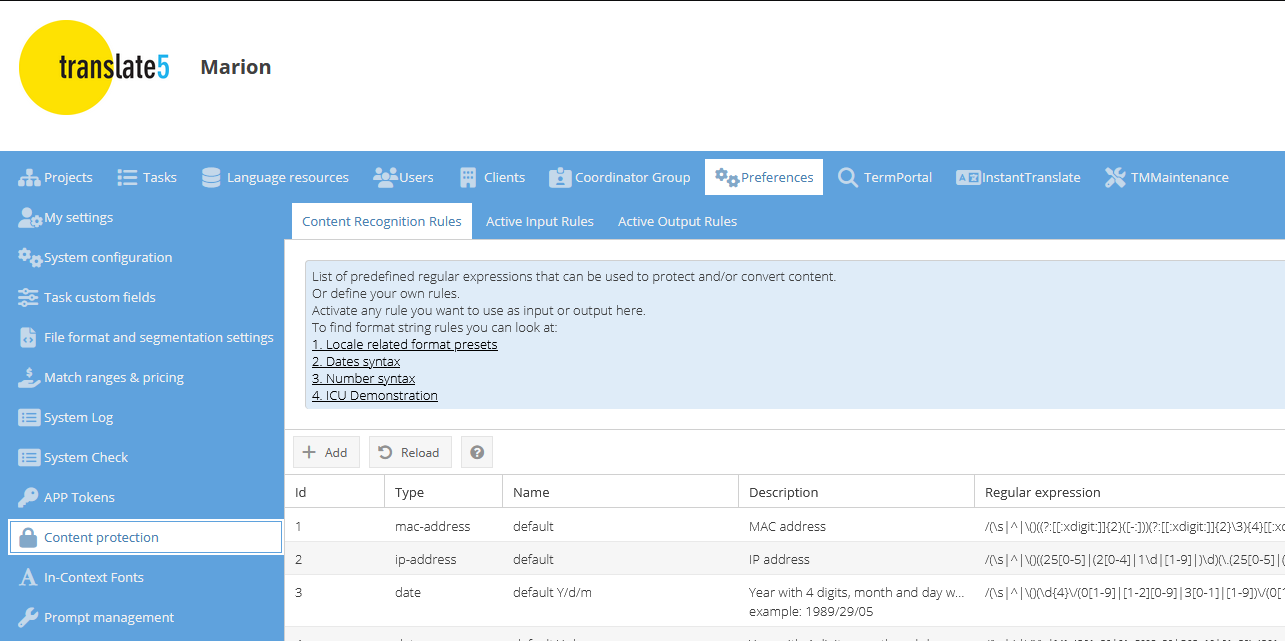Sort by the Description column header
The height and width of the screenshot is (641, 1285).
click(856, 492)
